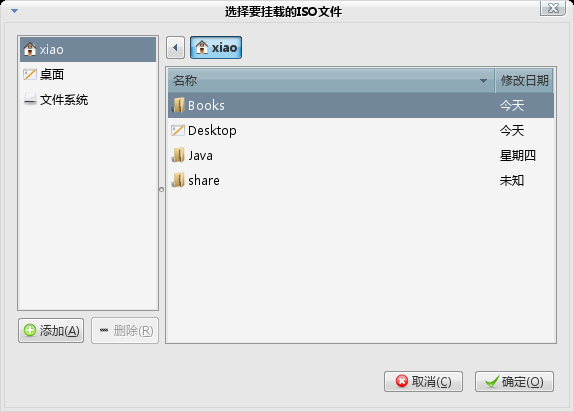Screen dimensions: 574x412
Task: Open window menu triangle in title bar
Action: coord(15,11)
